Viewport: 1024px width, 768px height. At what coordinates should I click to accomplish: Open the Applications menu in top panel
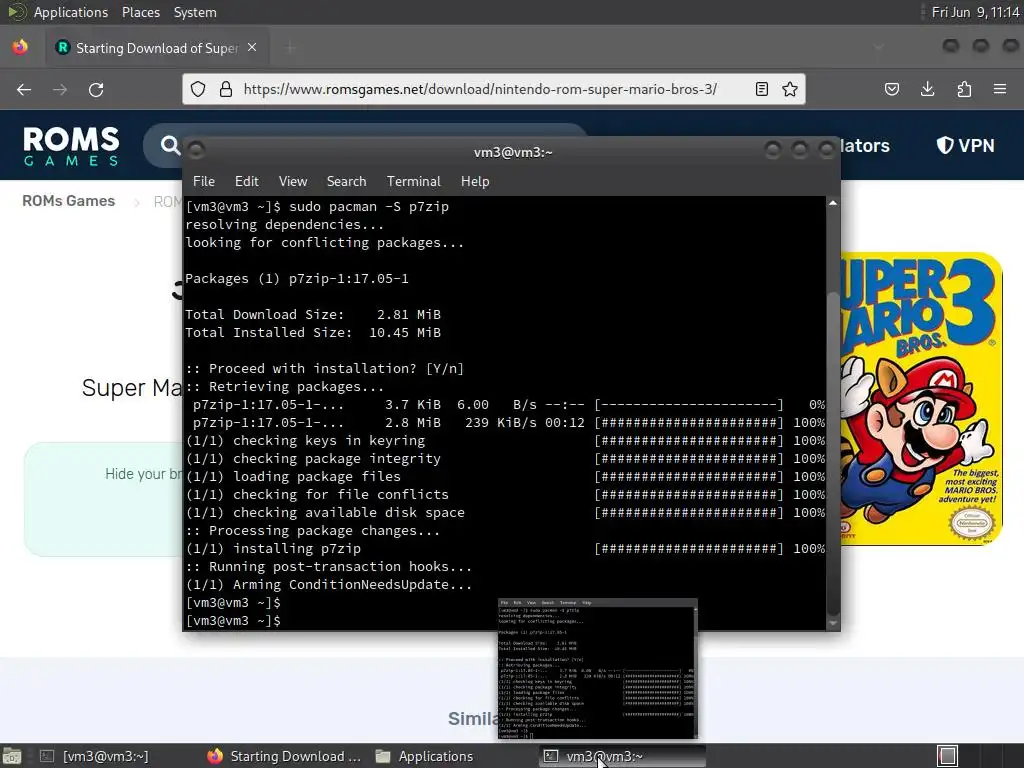[71, 12]
